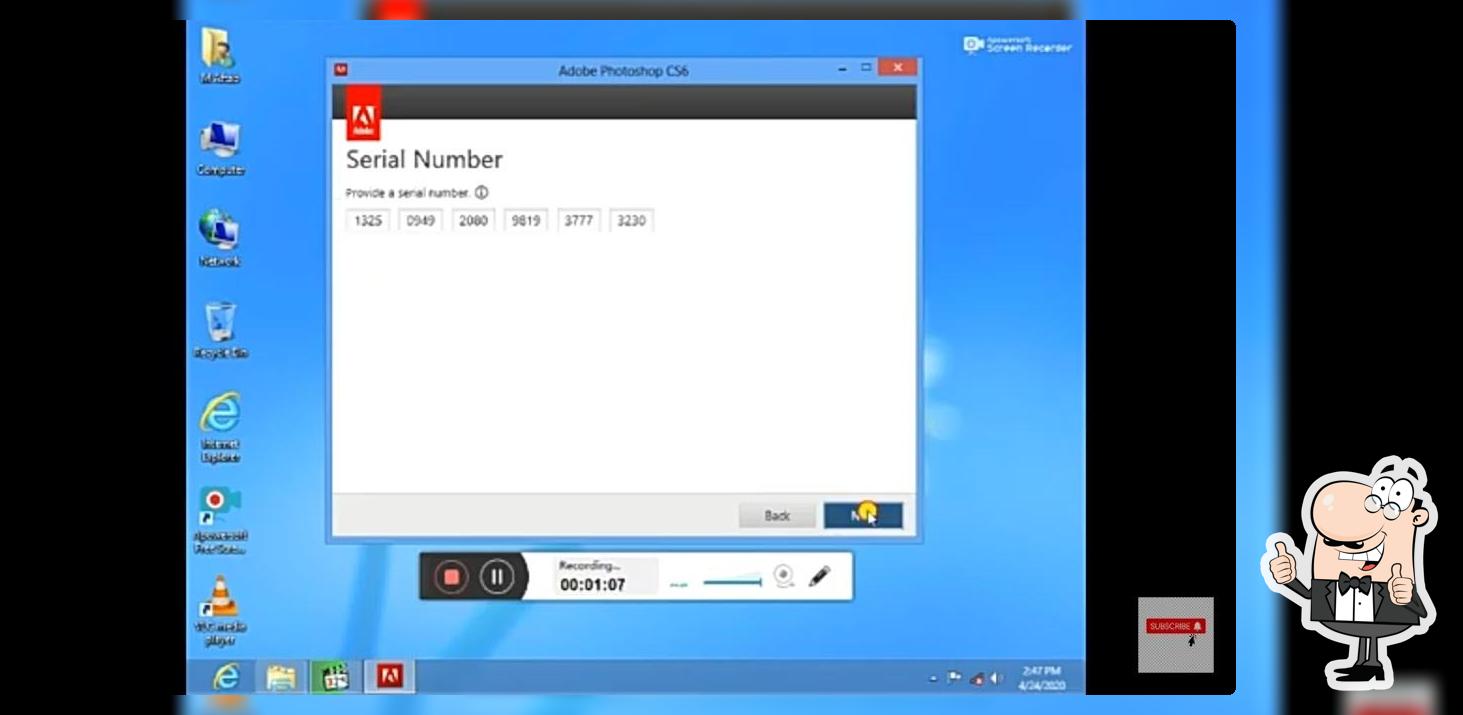Go Back in the Photoshop installer
The height and width of the screenshot is (715, 1463).
click(x=777, y=515)
